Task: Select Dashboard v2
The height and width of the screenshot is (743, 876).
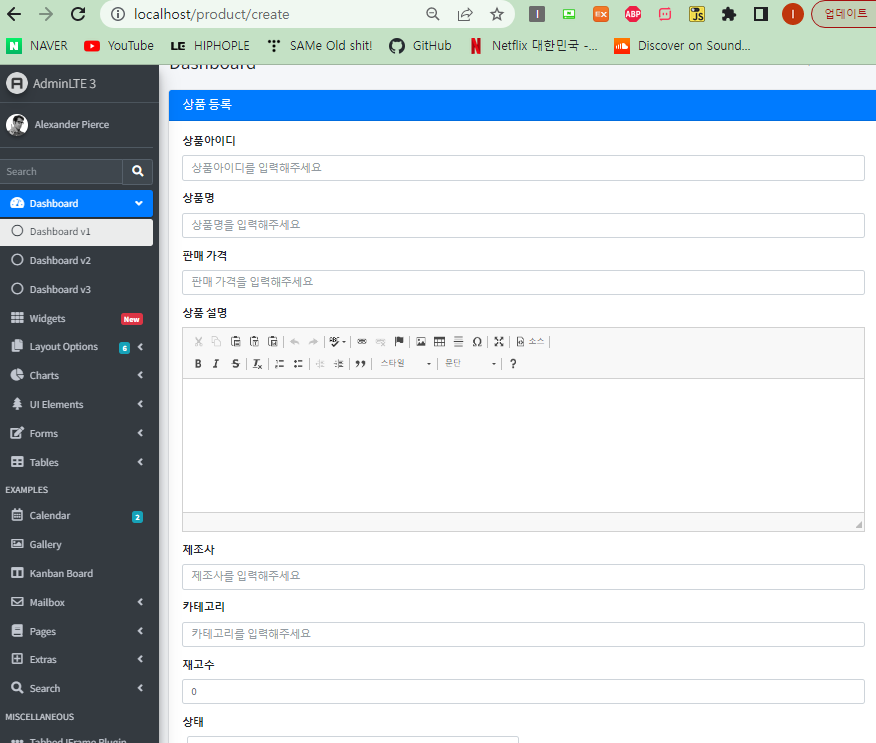Action: pyautogui.click(x=76, y=260)
